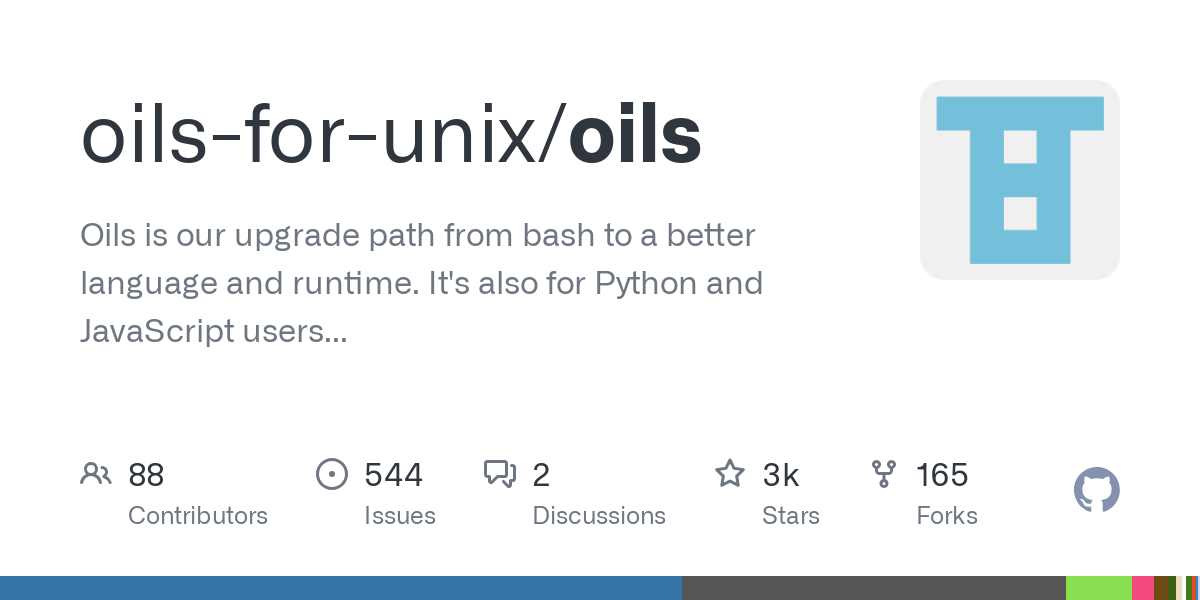Click the Contributors people icon

[x=95, y=474]
